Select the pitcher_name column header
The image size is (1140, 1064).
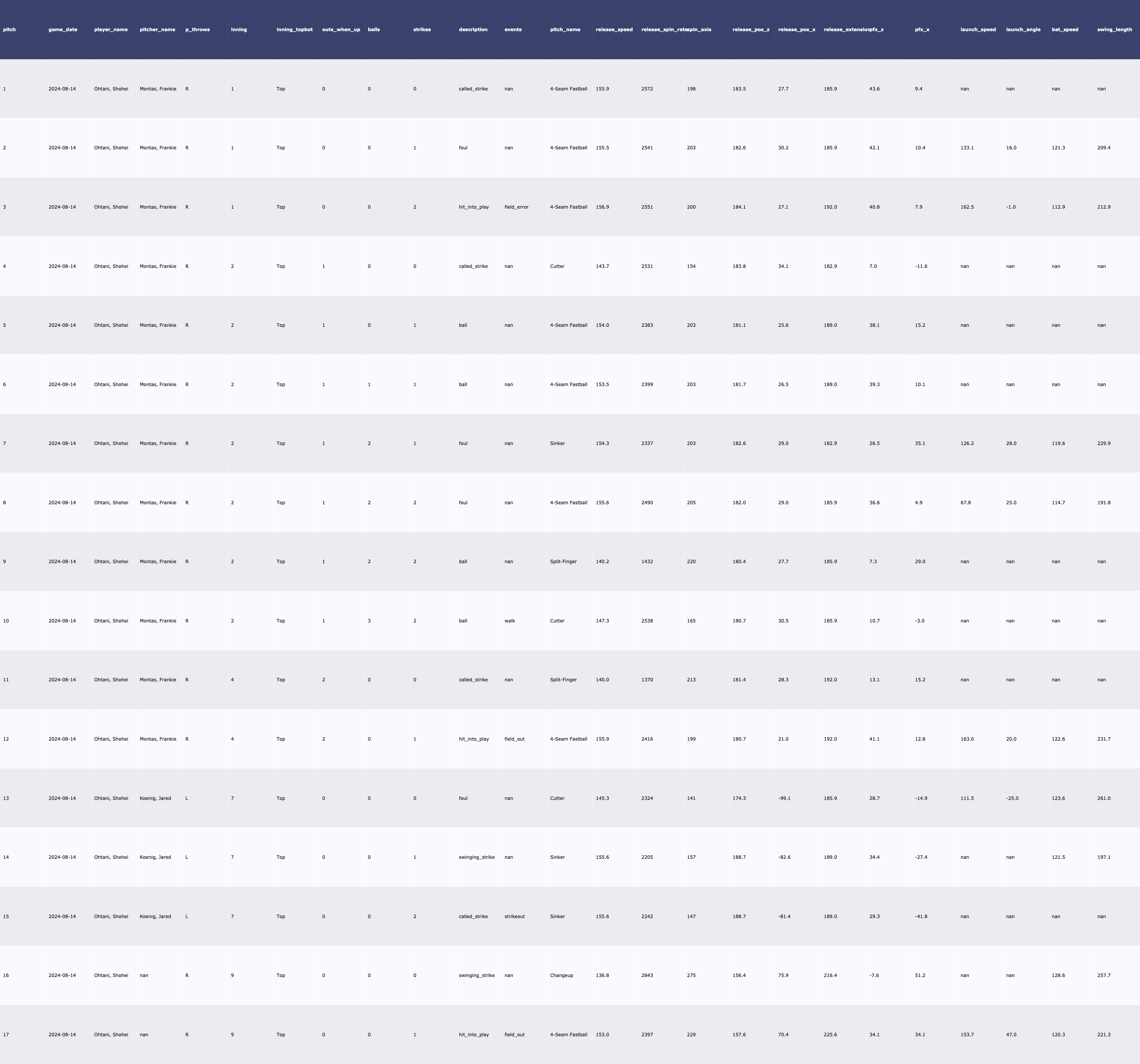[158, 29]
